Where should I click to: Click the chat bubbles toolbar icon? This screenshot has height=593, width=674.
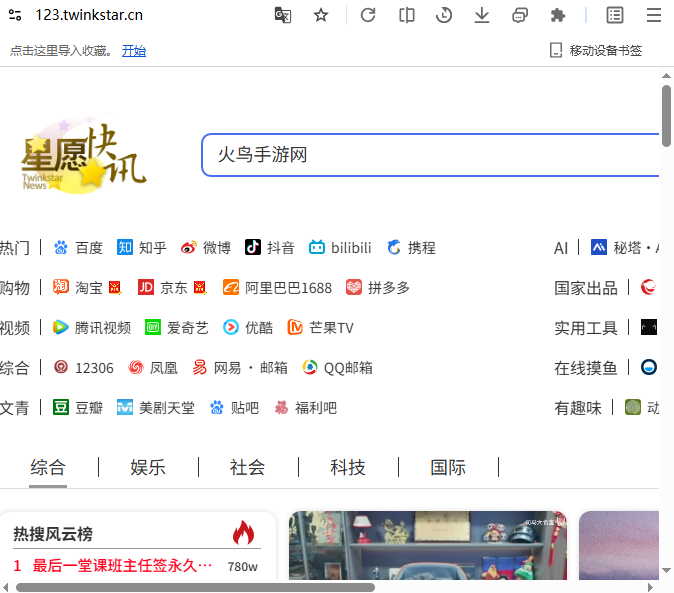click(x=520, y=15)
